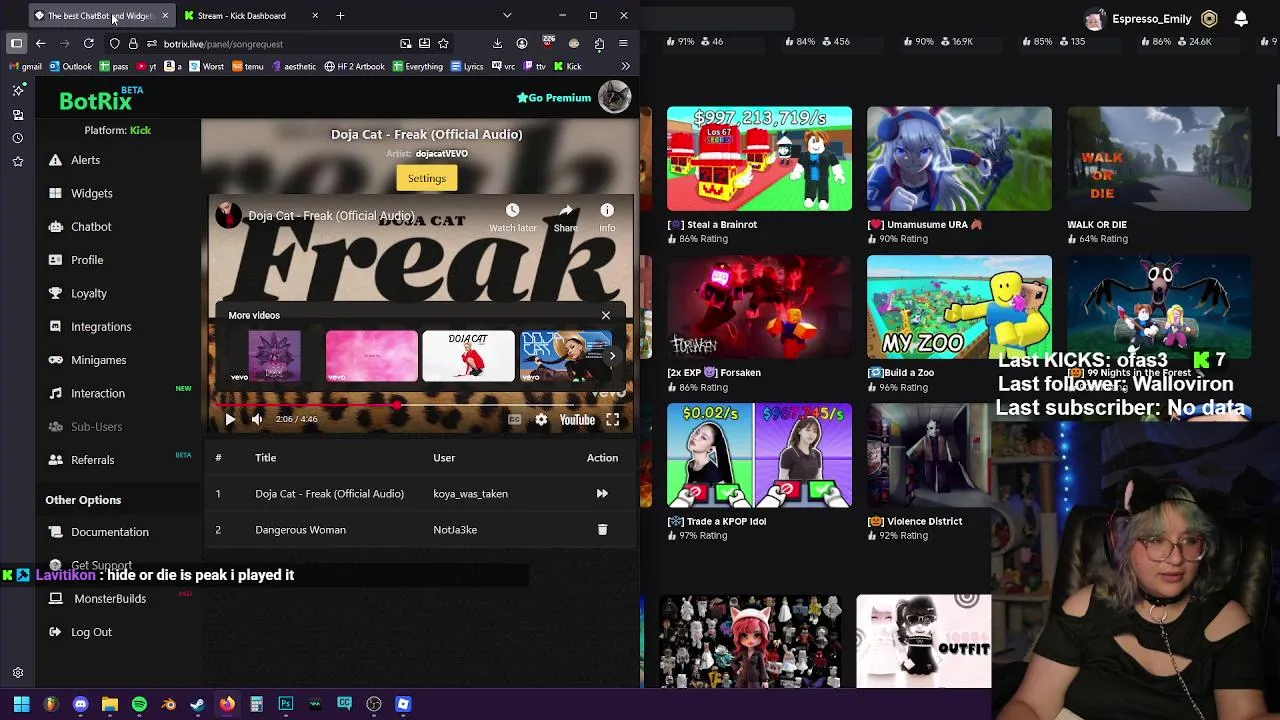
Task: Click the Robux icon beside Espresso_Emily
Action: click(1209, 19)
